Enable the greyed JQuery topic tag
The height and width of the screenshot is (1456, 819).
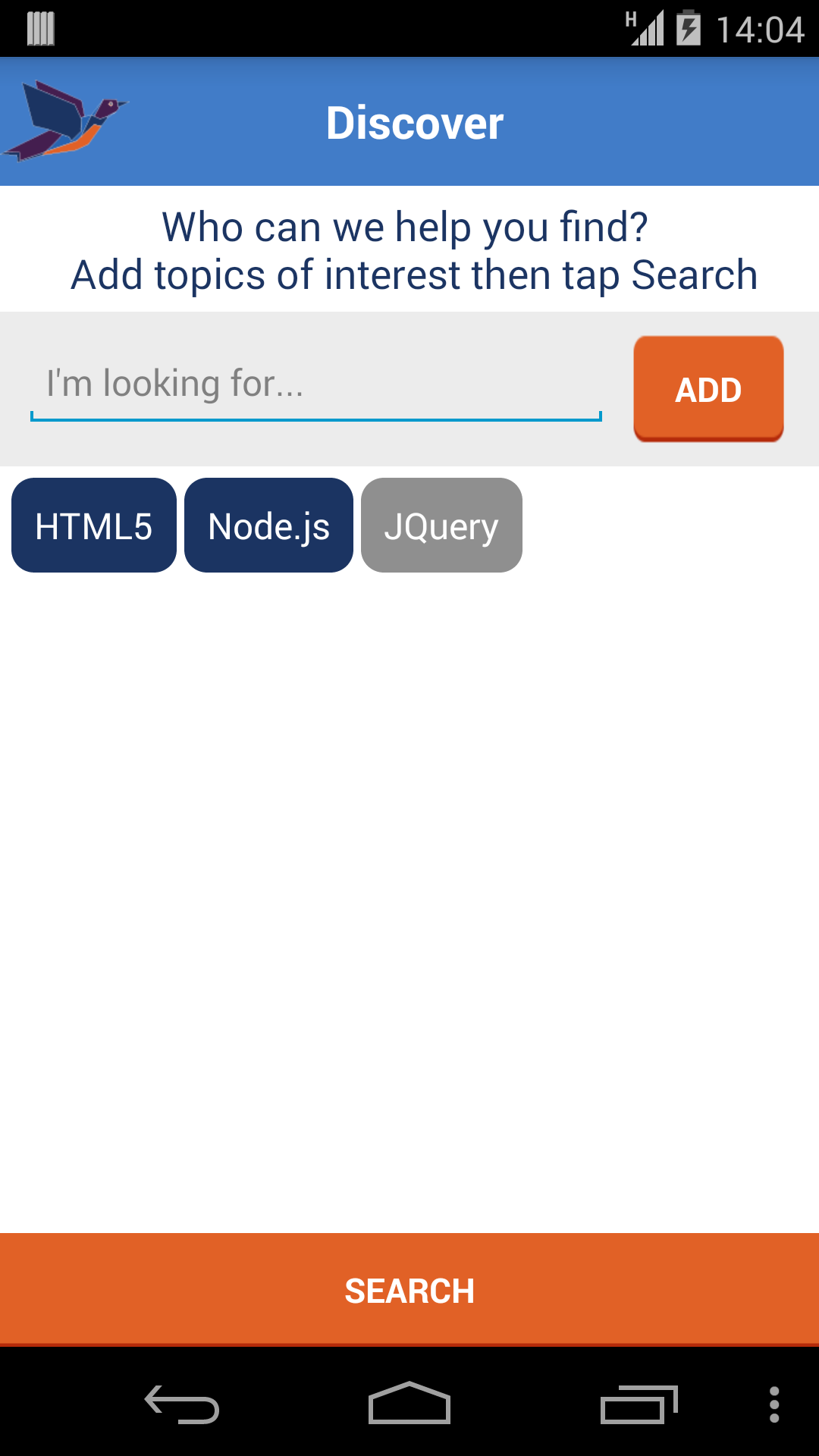coord(441,526)
